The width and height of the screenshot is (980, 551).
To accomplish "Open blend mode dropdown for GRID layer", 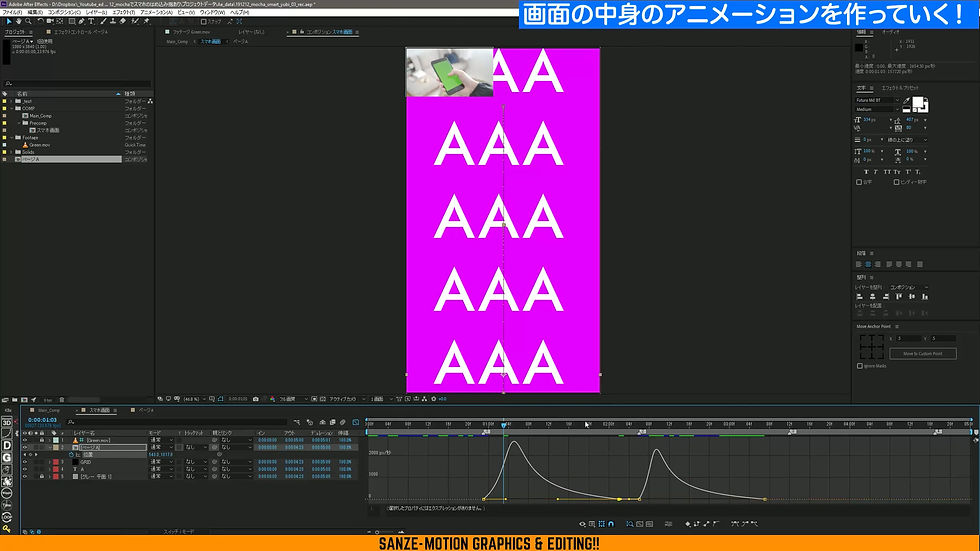I will 161,462.
